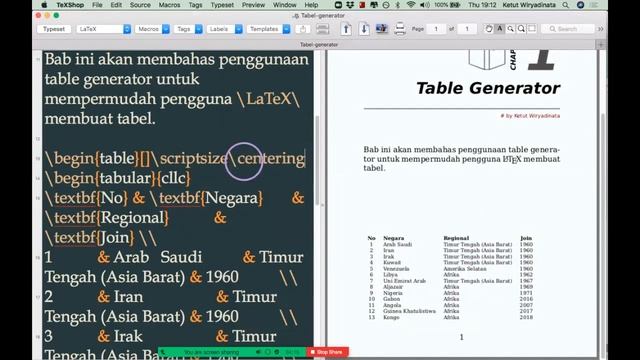Expand toolbar overflow chevrons
Image resolution: width=640 pixels, height=360 pixels.
pos(600,29)
